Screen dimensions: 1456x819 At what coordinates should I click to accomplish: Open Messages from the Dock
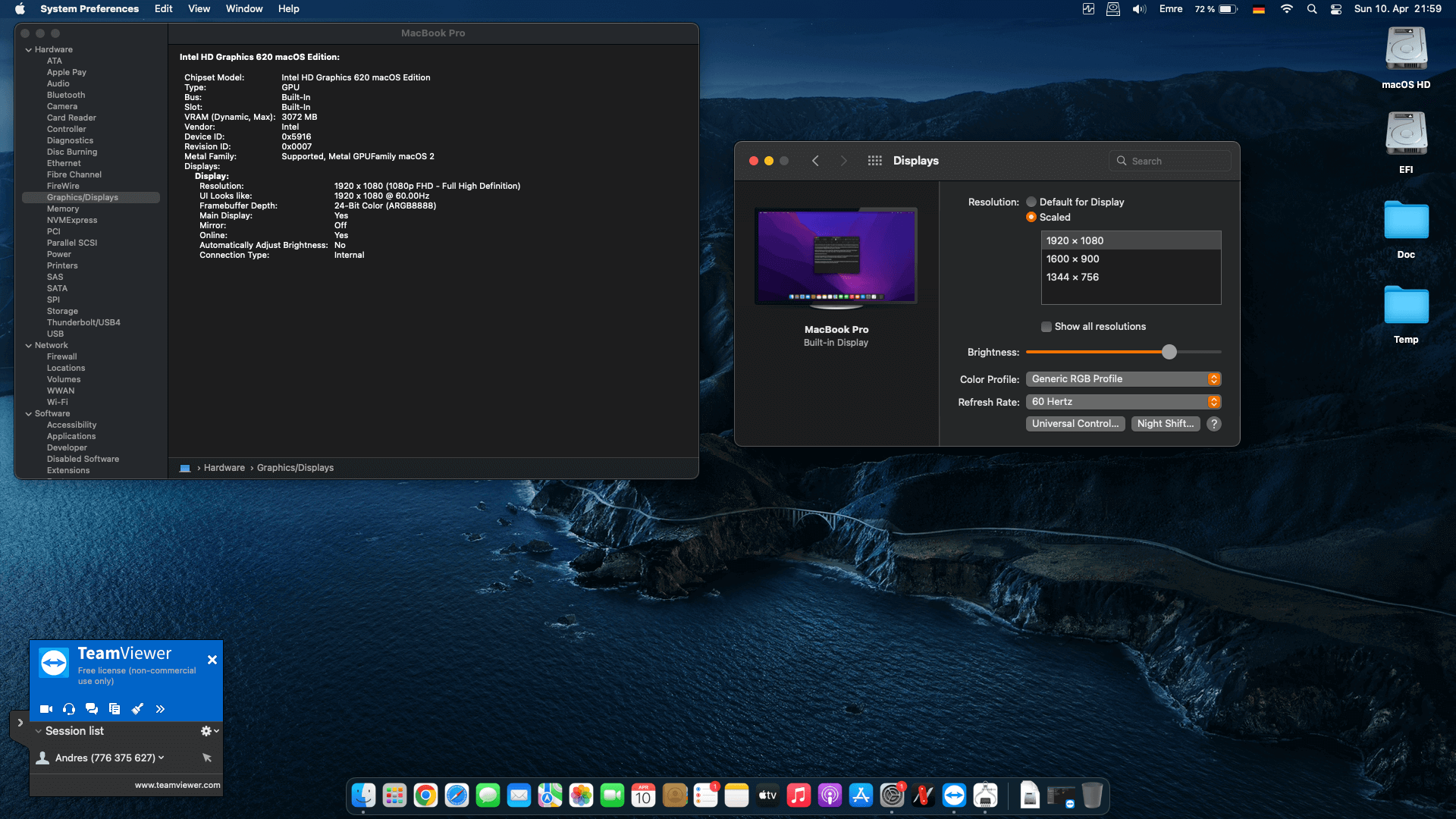click(488, 795)
